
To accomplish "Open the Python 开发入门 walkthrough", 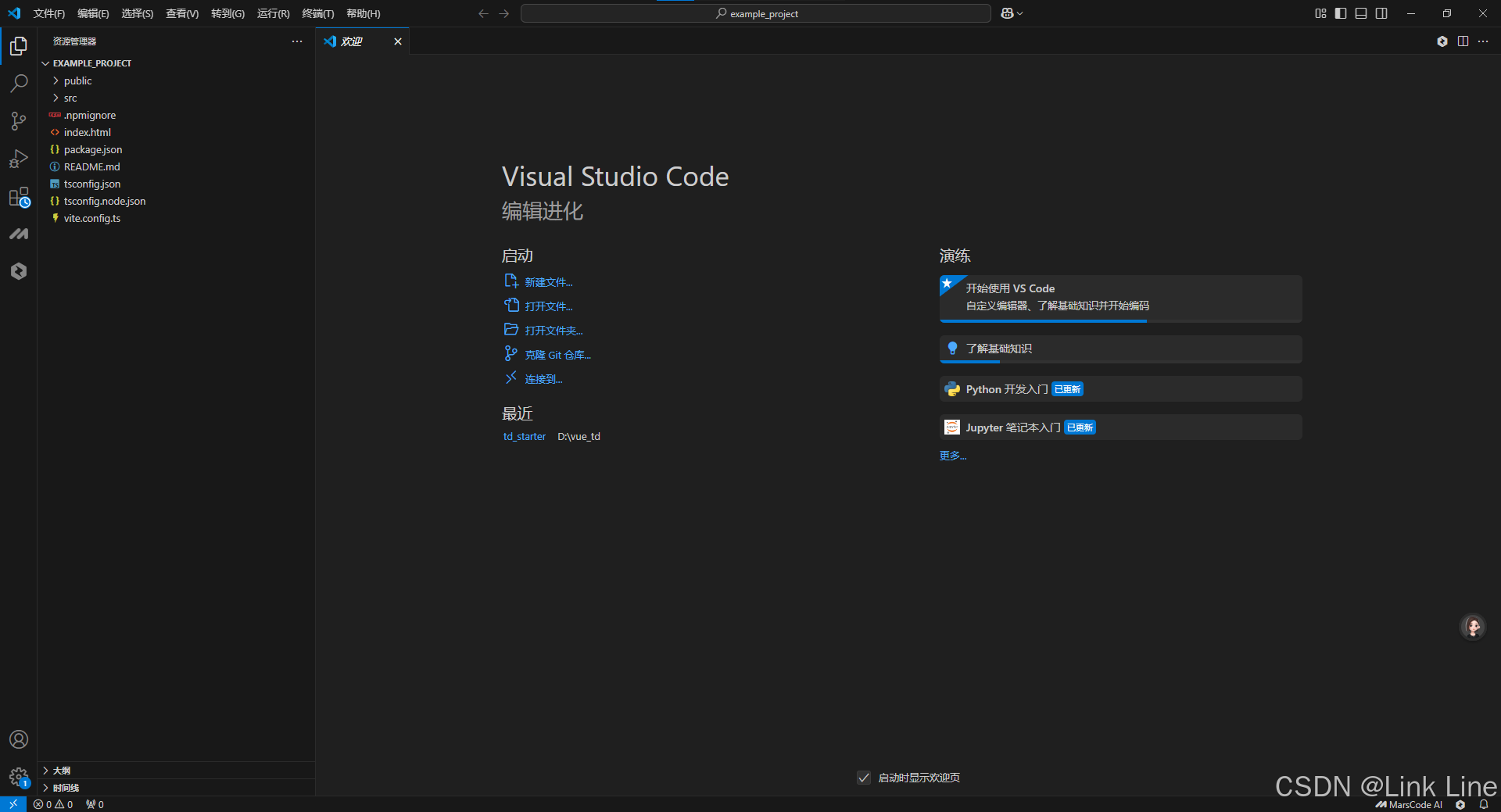I will coord(1120,389).
